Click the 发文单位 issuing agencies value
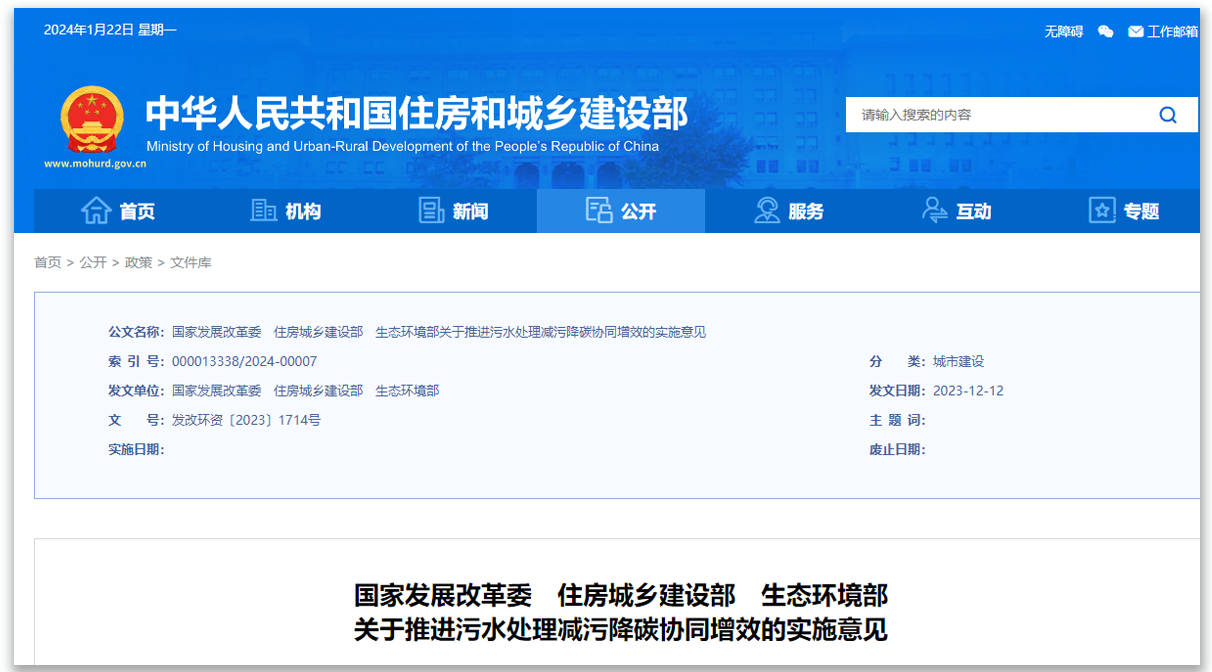This screenshot has height=672, width=1212. coord(305,391)
